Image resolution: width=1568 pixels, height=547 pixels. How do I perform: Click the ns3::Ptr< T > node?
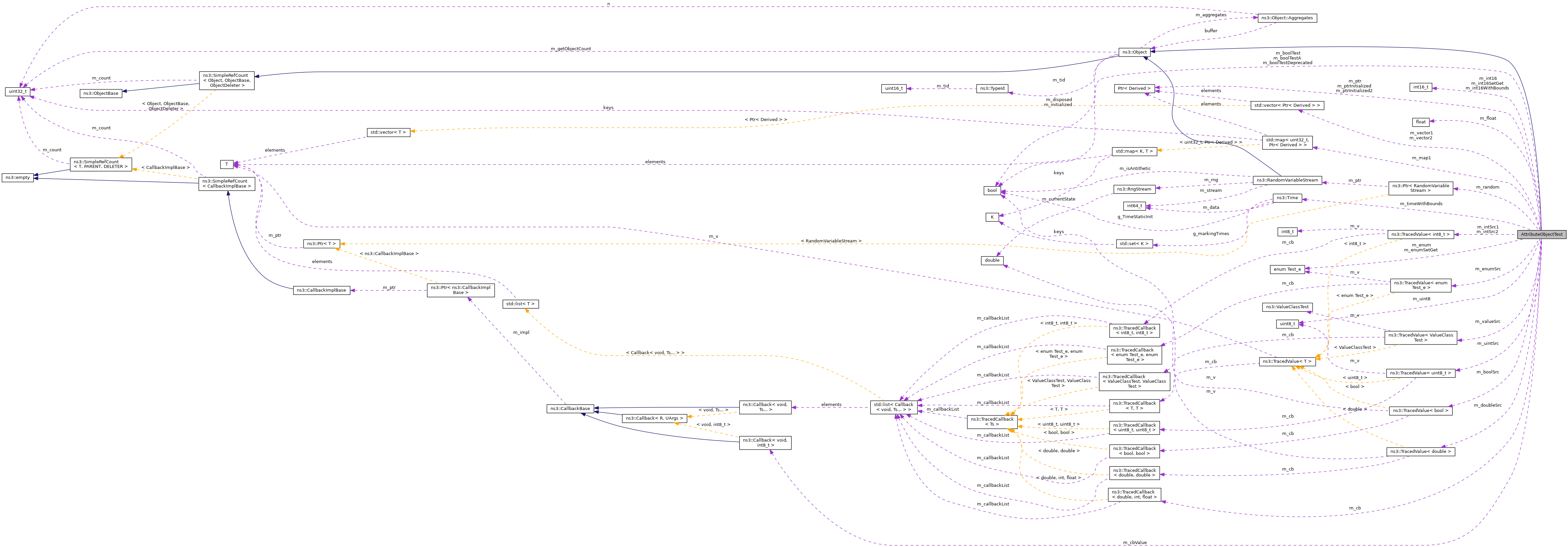[x=321, y=244]
